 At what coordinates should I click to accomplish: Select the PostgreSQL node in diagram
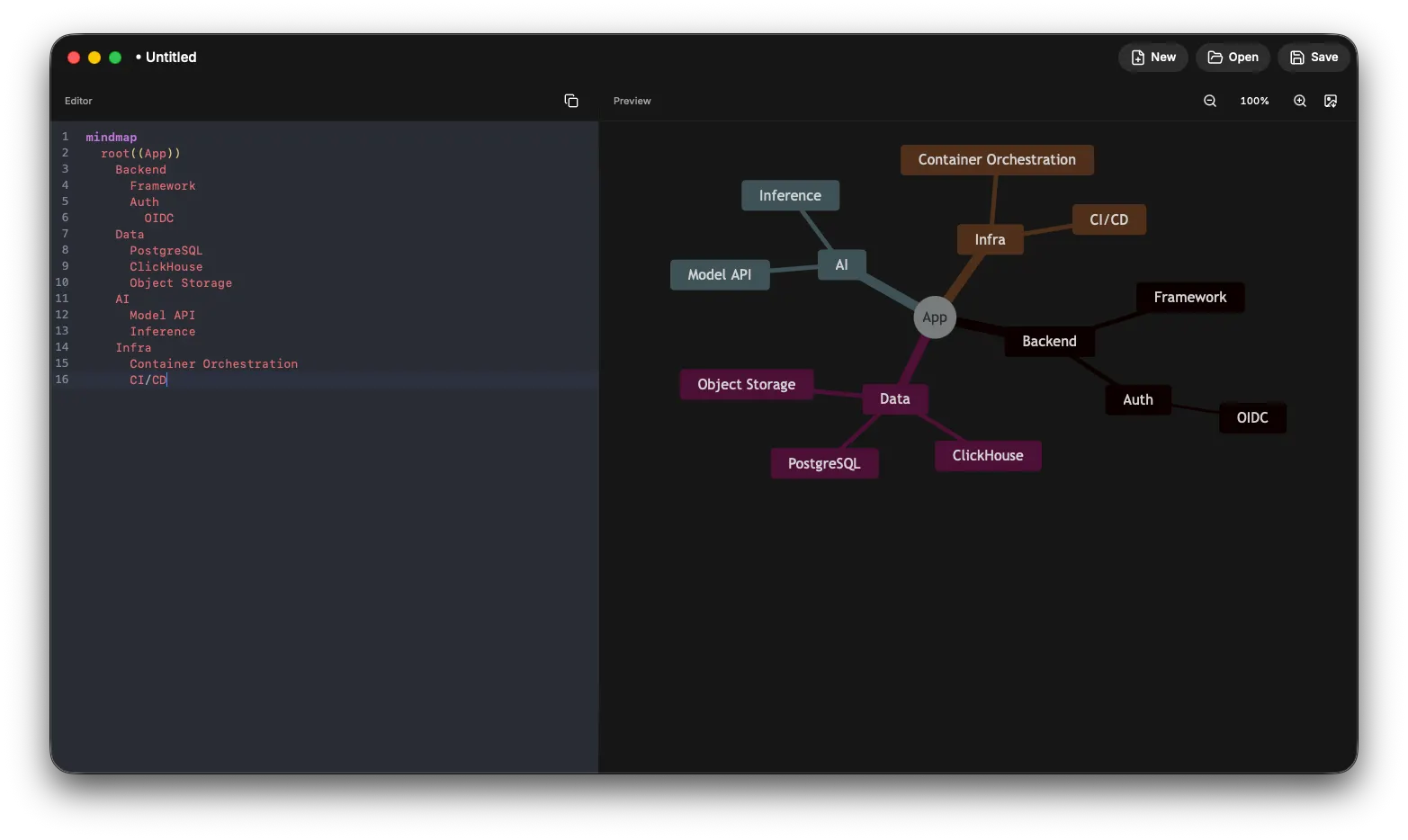pos(824,464)
